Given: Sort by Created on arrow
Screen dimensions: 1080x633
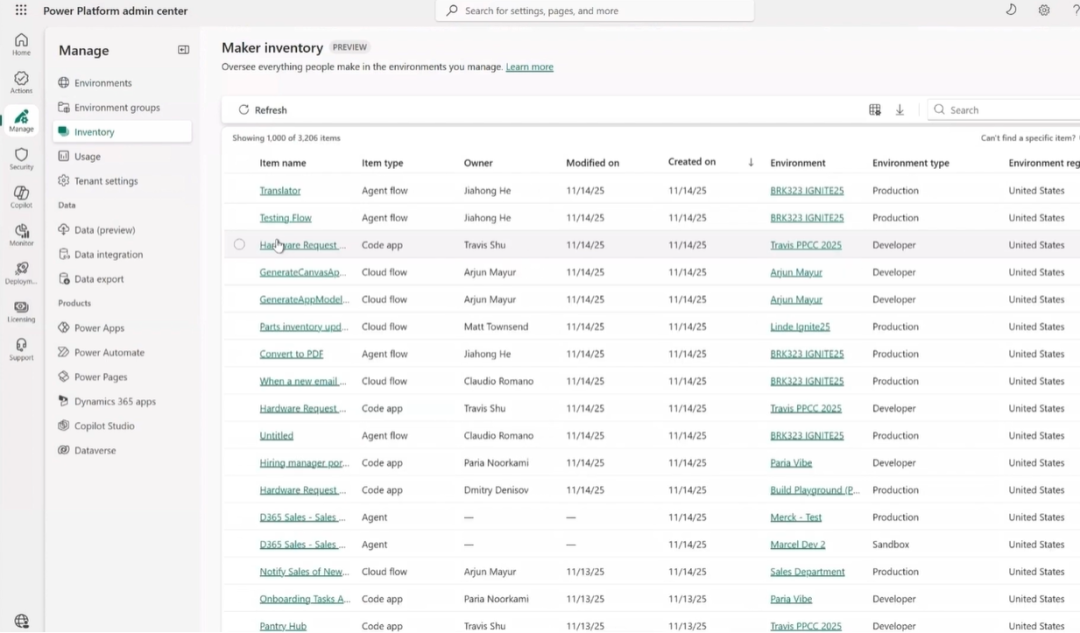Looking at the screenshot, I should point(751,163).
